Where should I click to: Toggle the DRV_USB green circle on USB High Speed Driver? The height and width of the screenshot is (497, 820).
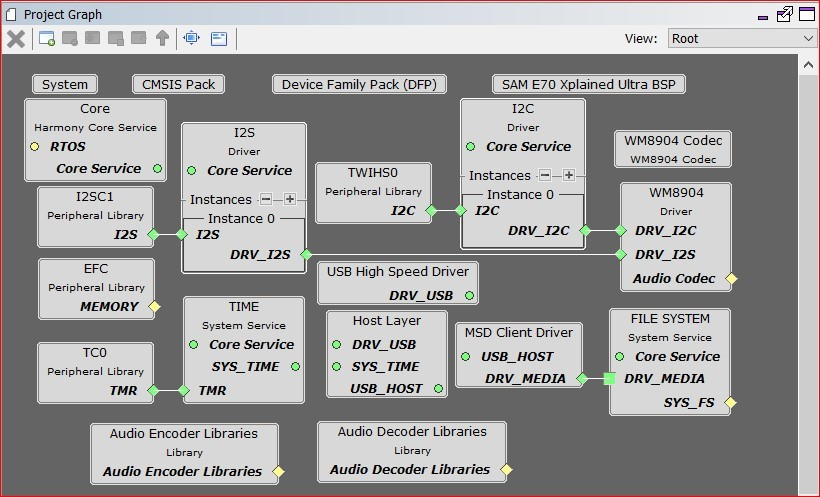[x=469, y=296]
